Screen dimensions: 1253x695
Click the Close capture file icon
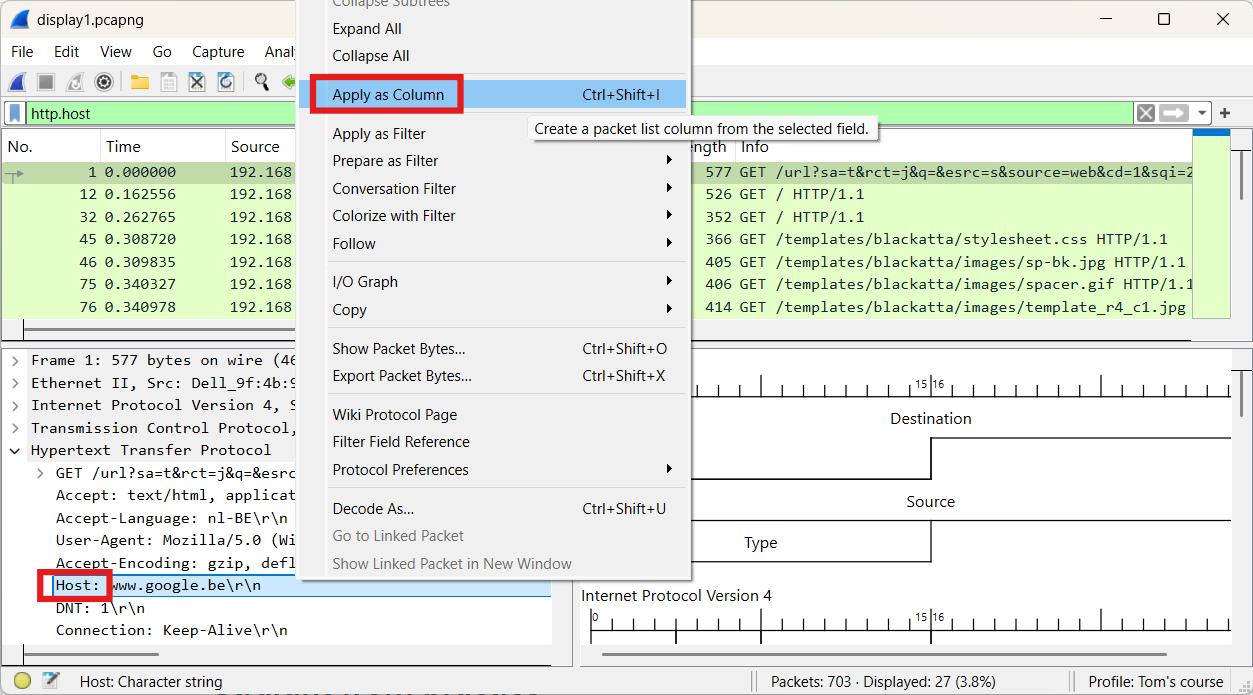point(197,82)
